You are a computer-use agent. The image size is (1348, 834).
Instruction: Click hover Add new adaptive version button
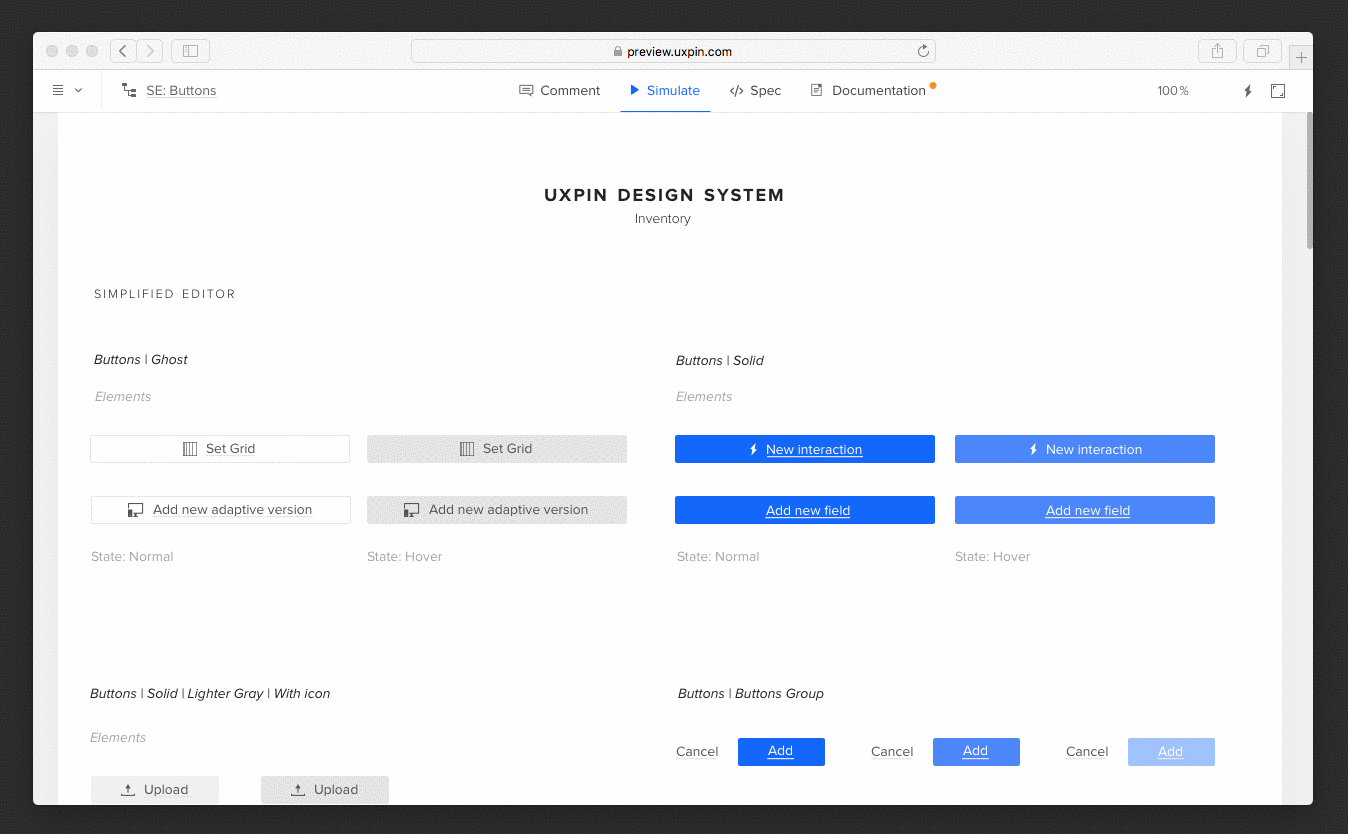pyautogui.click(x=497, y=510)
